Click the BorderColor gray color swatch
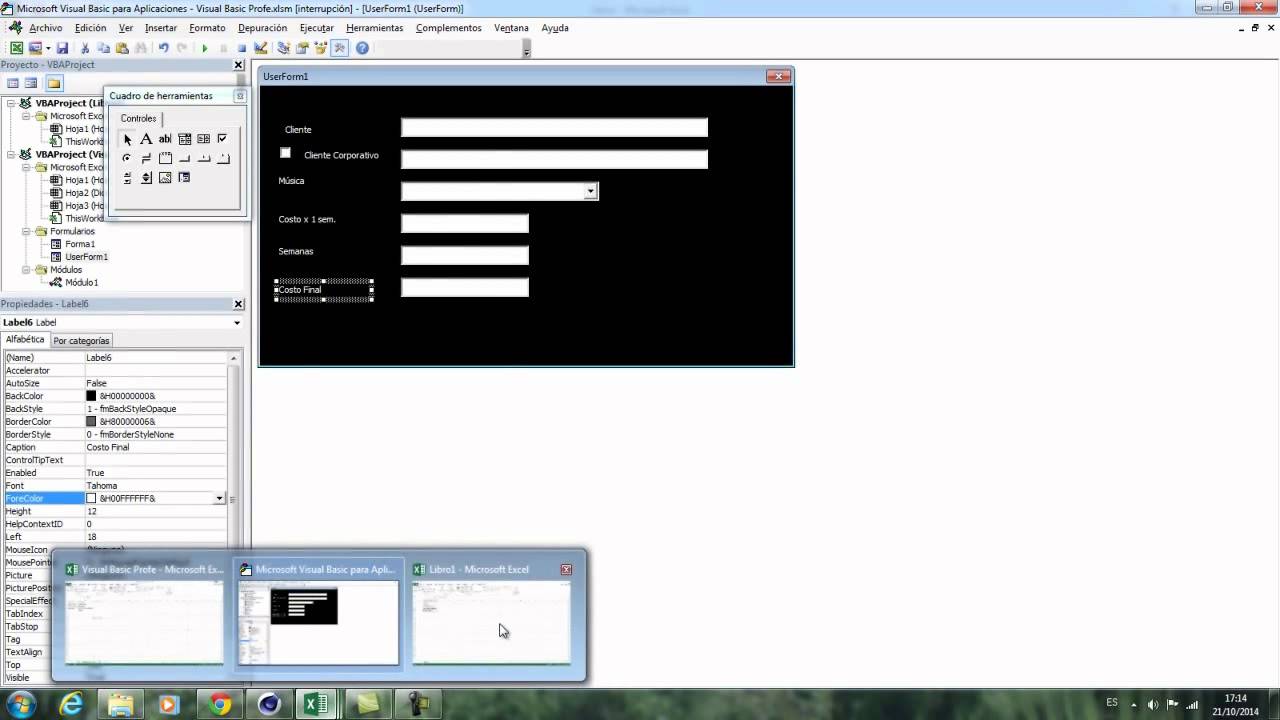 click(91, 422)
